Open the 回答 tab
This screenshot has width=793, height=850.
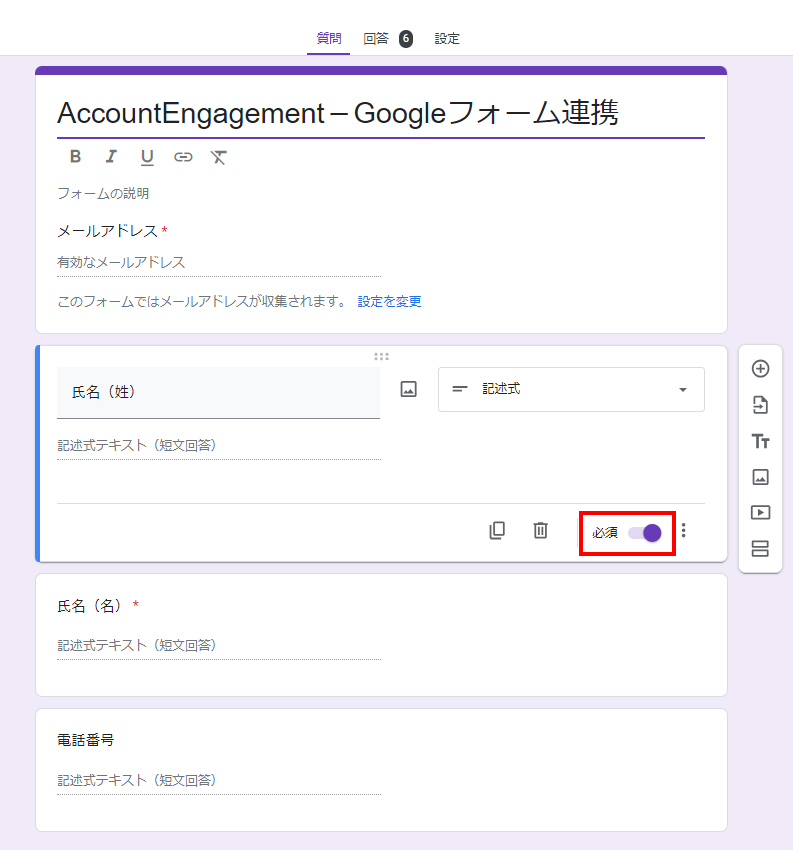point(376,38)
